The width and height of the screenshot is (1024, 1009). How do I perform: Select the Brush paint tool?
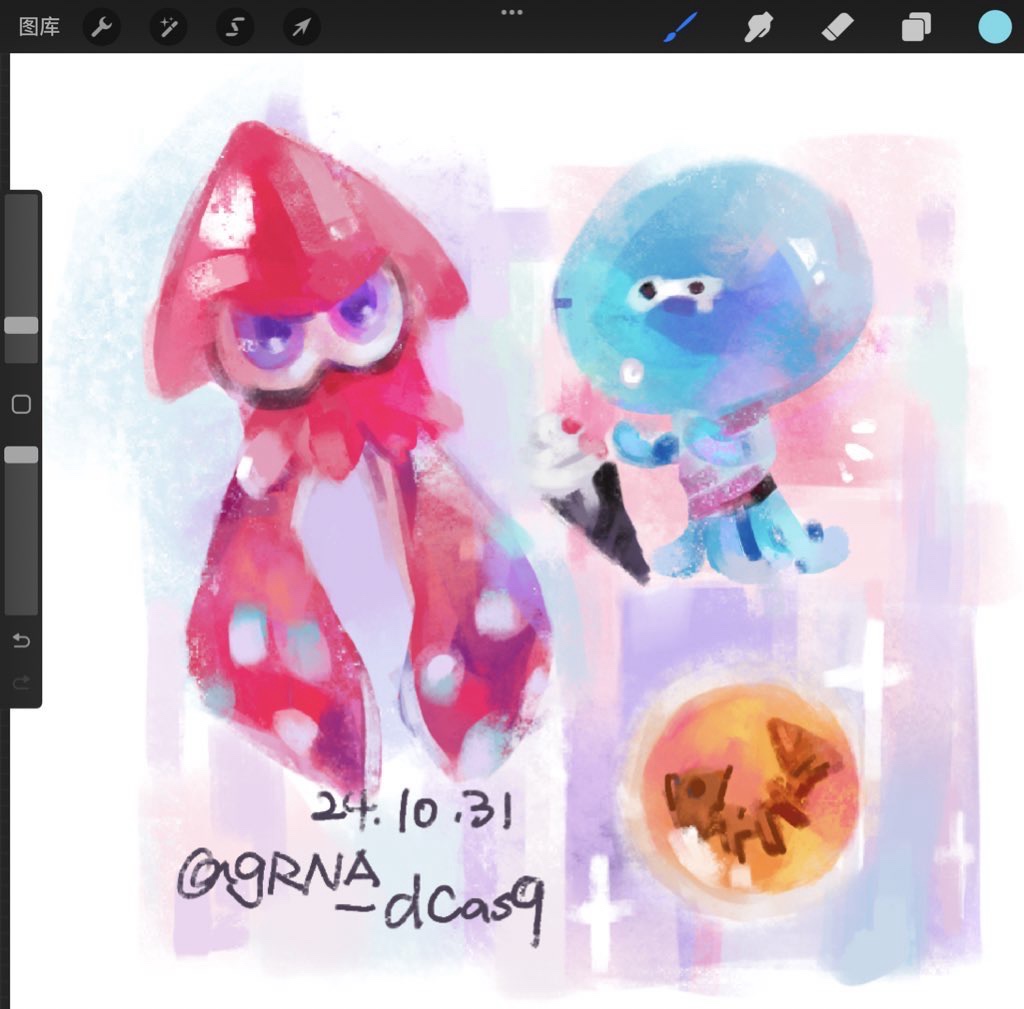[680, 27]
